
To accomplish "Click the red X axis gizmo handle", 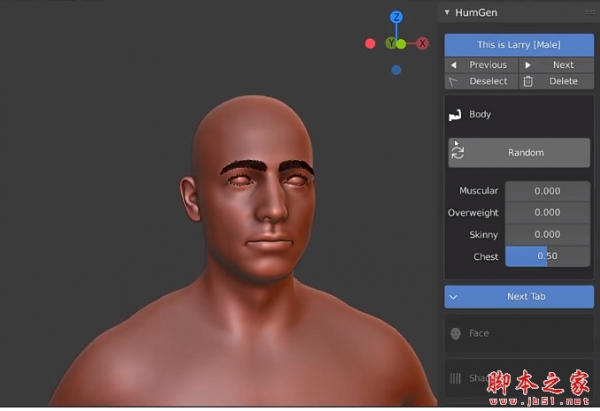I will pos(422,43).
